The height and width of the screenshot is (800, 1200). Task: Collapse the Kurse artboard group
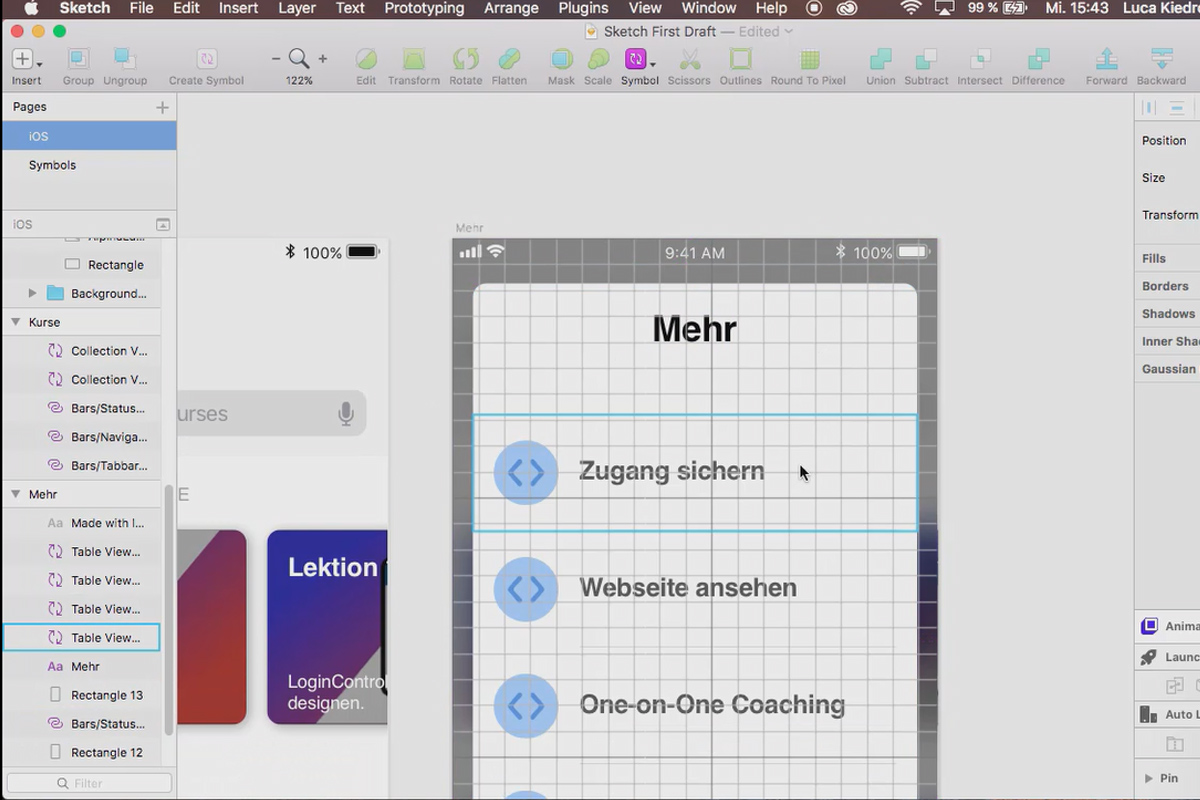16,322
